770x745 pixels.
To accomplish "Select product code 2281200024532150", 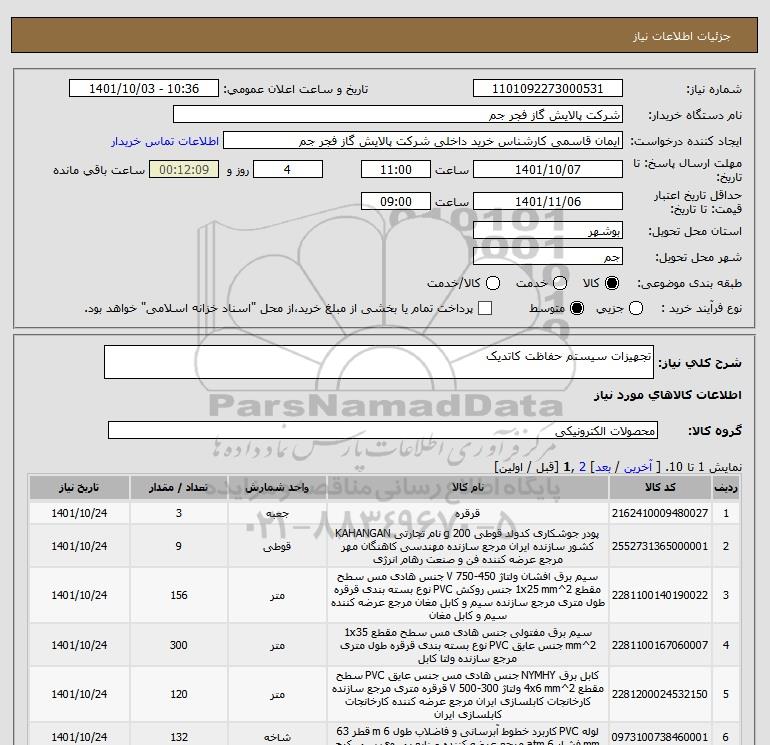I will [x=660, y=694].
